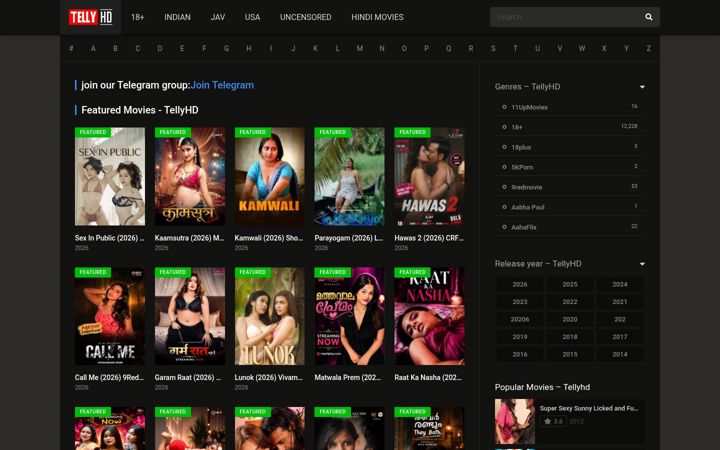Collapse the Release year – TellyHD arrow
720x450 pixels.
[x=642, y=264]
